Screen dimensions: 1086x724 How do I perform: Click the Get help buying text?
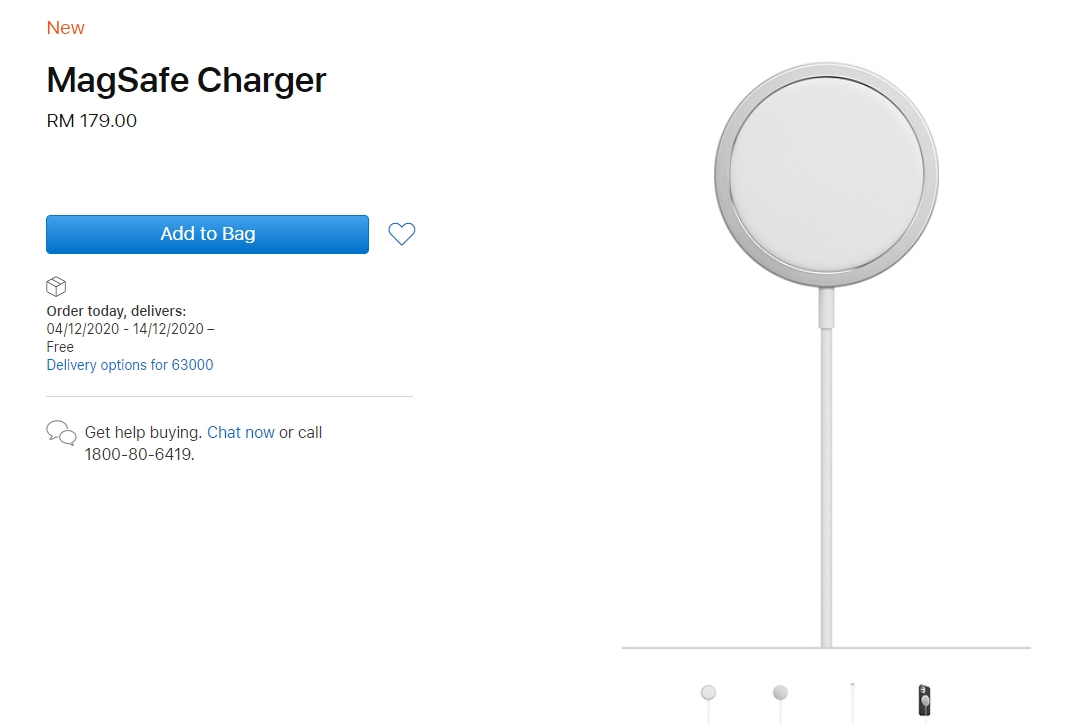(x=143, y=432)
